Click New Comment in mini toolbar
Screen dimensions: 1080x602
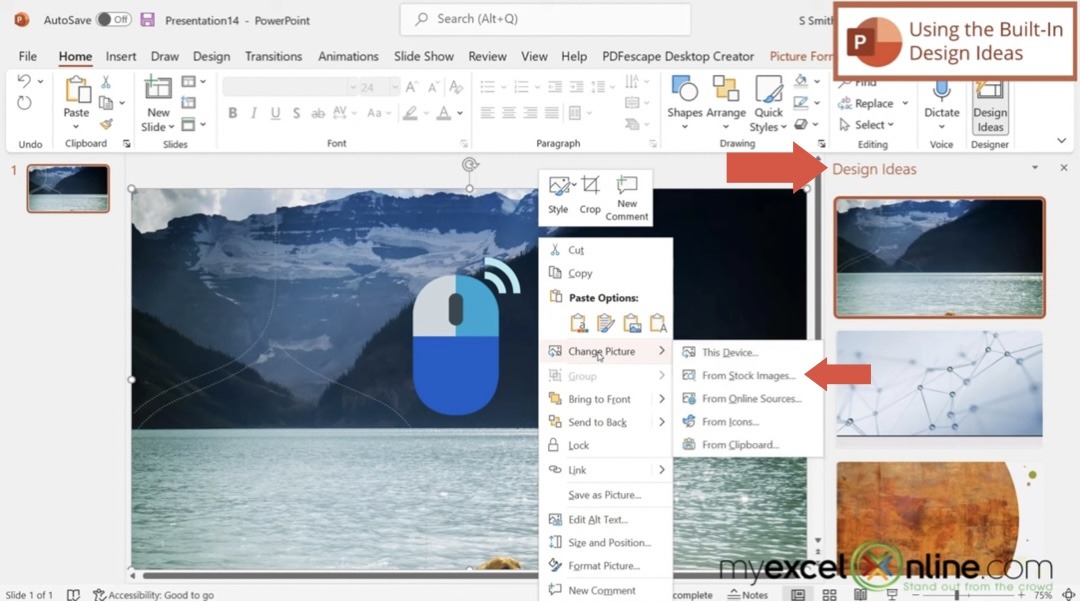[x=627, y=198]
